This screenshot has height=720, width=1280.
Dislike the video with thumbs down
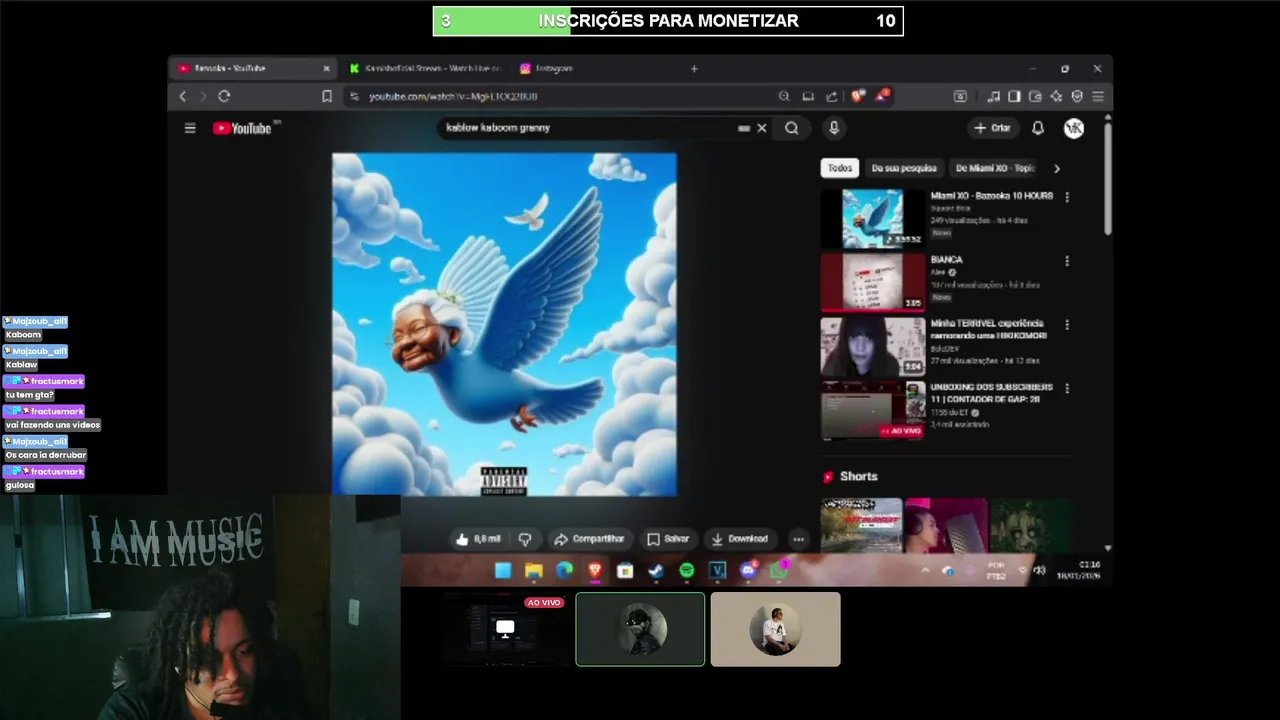(x=525, y=539)
